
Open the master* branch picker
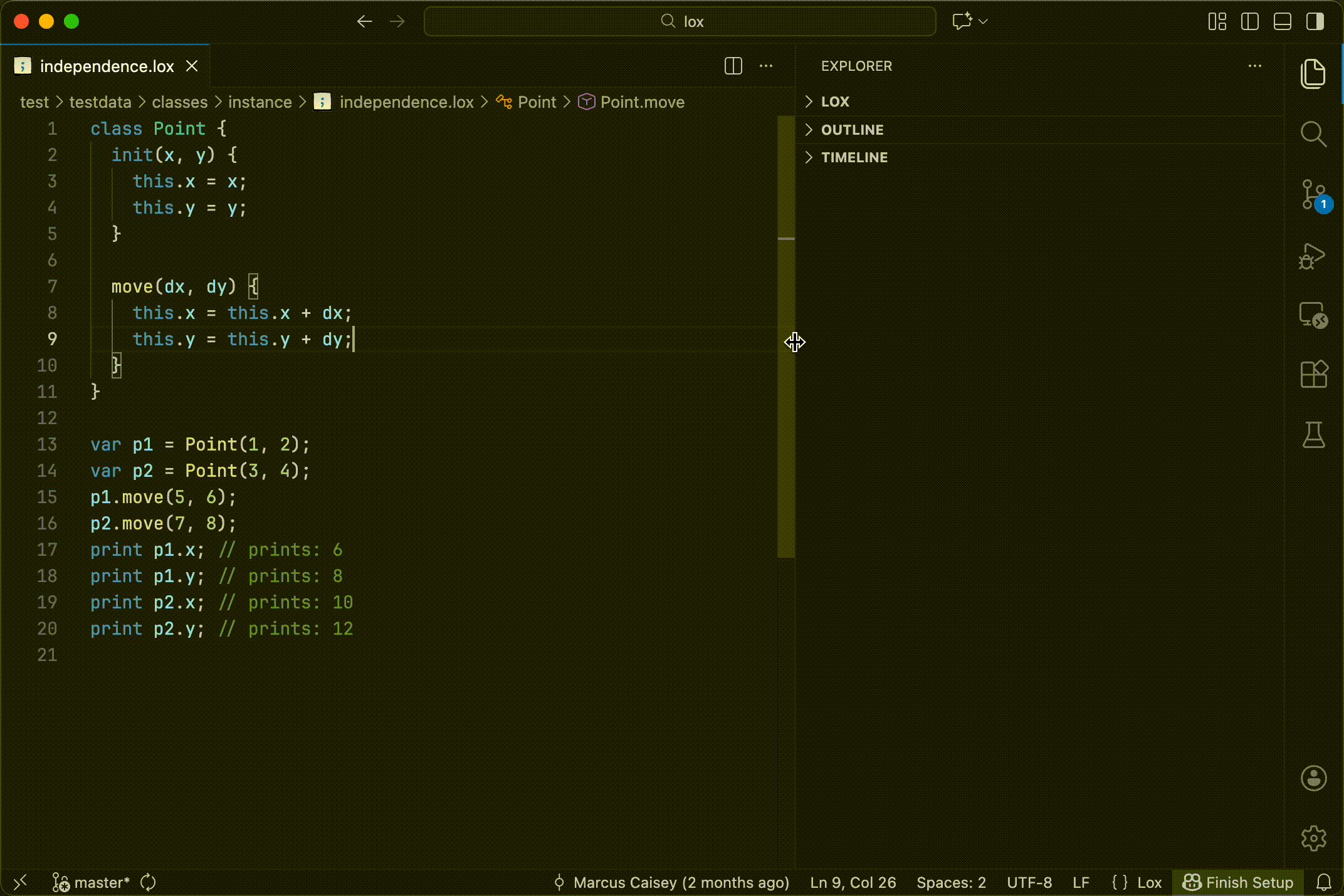pos(100,882)
